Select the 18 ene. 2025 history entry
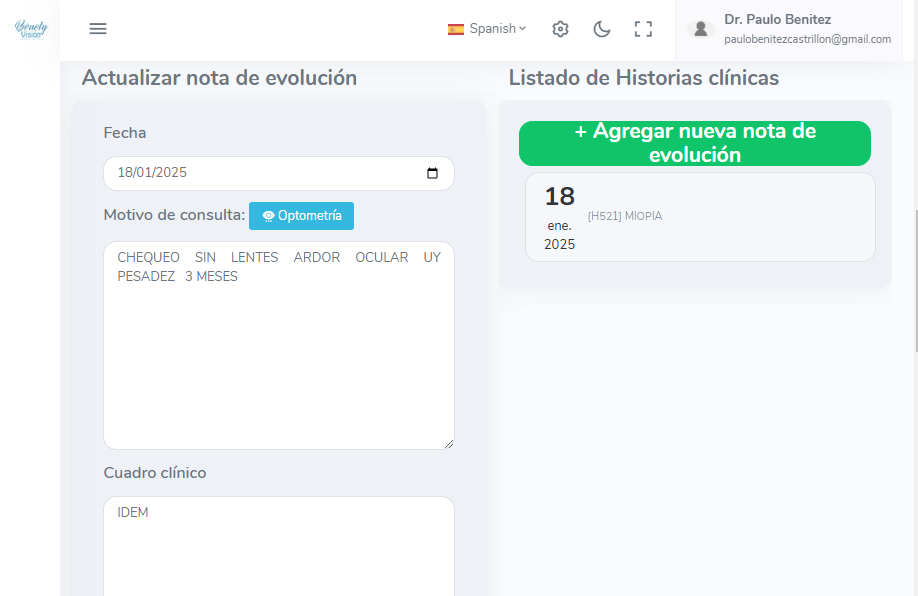 point(559,217)
